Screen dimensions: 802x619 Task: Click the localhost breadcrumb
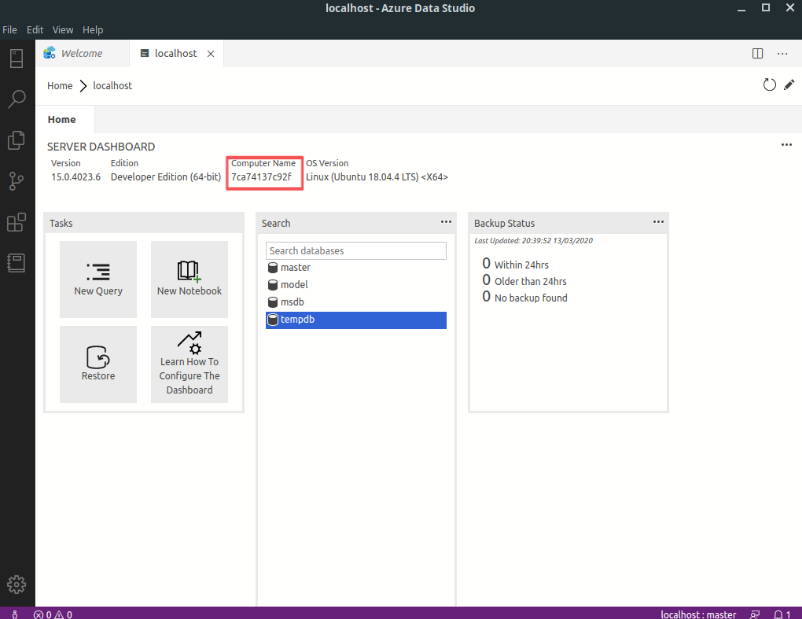pyautogui.click(x=113, y=85)
